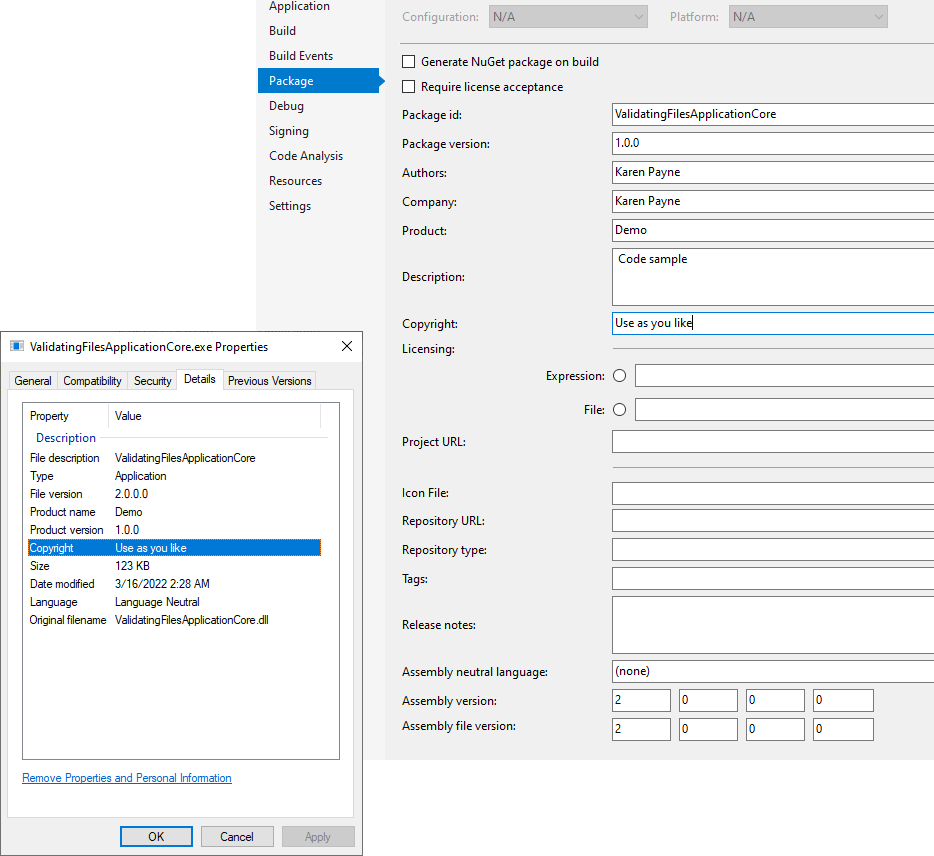This screenshot has height=856, width=934.
Task: Go to the Build Events page
Action: coord(301,55)
